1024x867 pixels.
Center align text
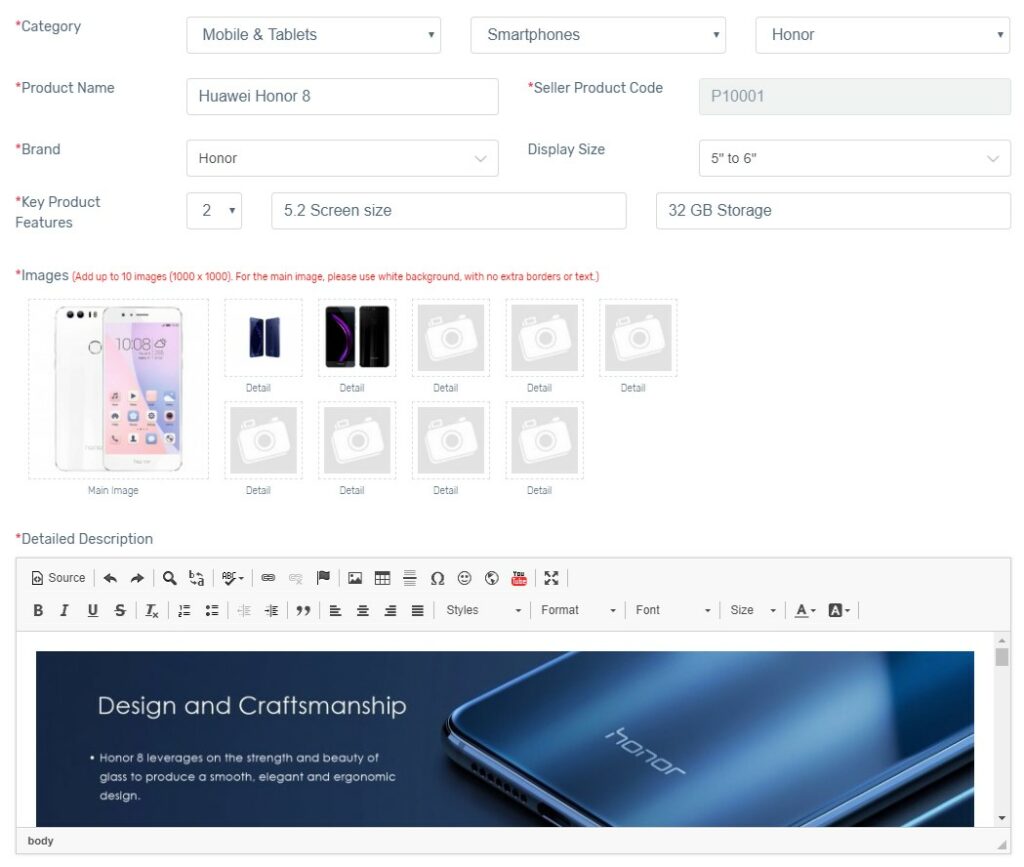pos(362,610)
